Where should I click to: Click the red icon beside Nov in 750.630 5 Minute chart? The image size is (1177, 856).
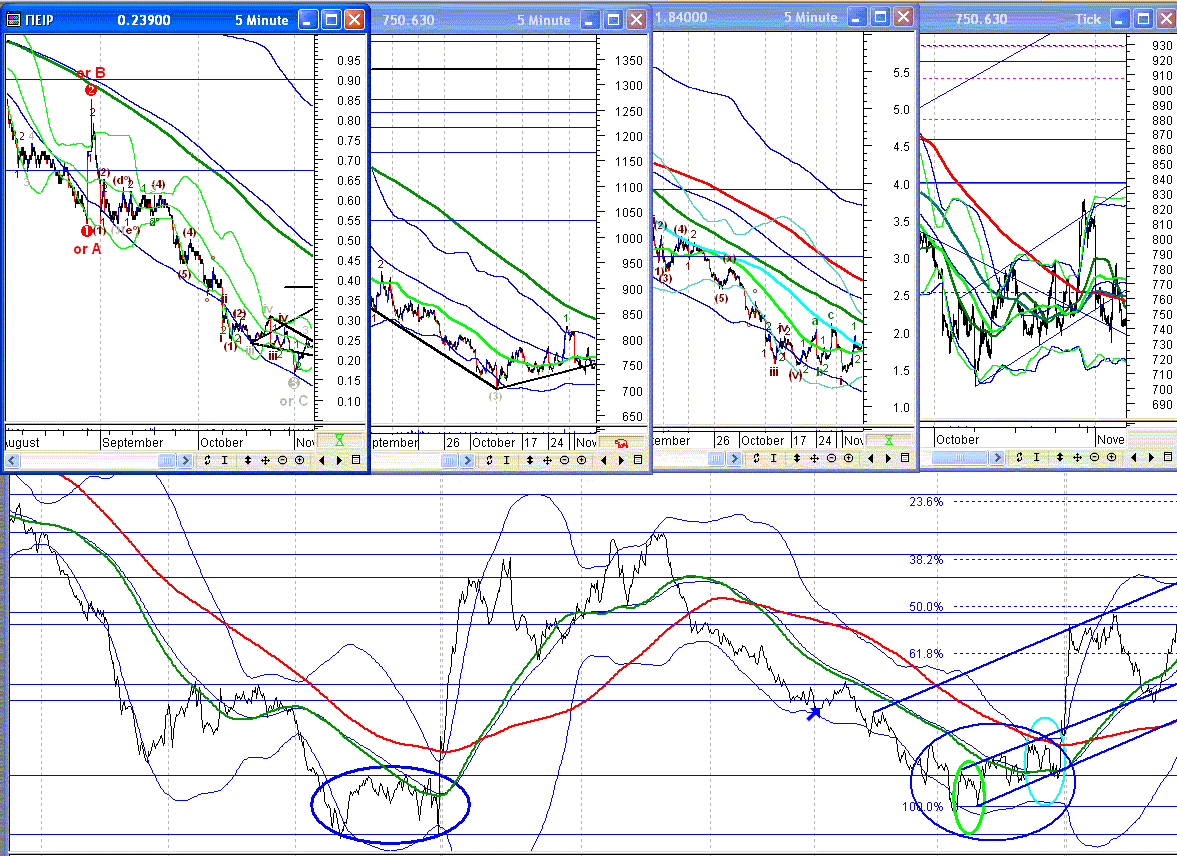(621, 442)
